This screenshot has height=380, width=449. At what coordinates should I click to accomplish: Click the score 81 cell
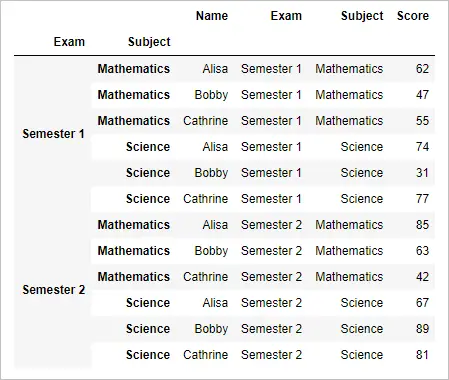pyautogui.click(x=422, y=355)
